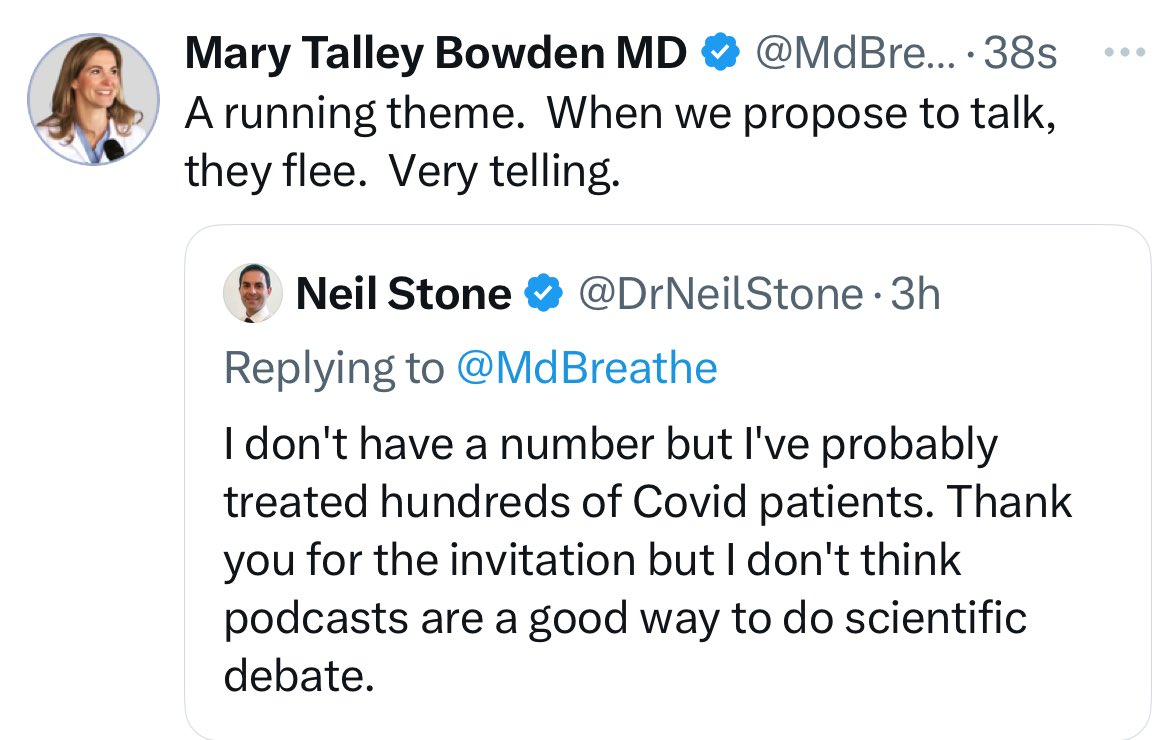The height and width of the screenshot is (740, 1166).
Task: Open Neil Stone's small profile avatar
Action: 253,292
